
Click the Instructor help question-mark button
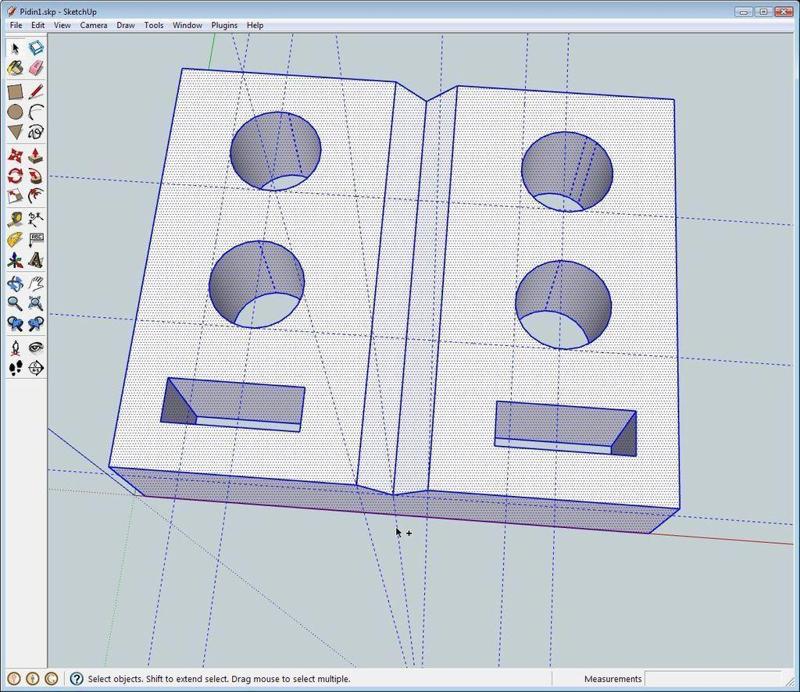pyautogui.click(x=76, y=679)
